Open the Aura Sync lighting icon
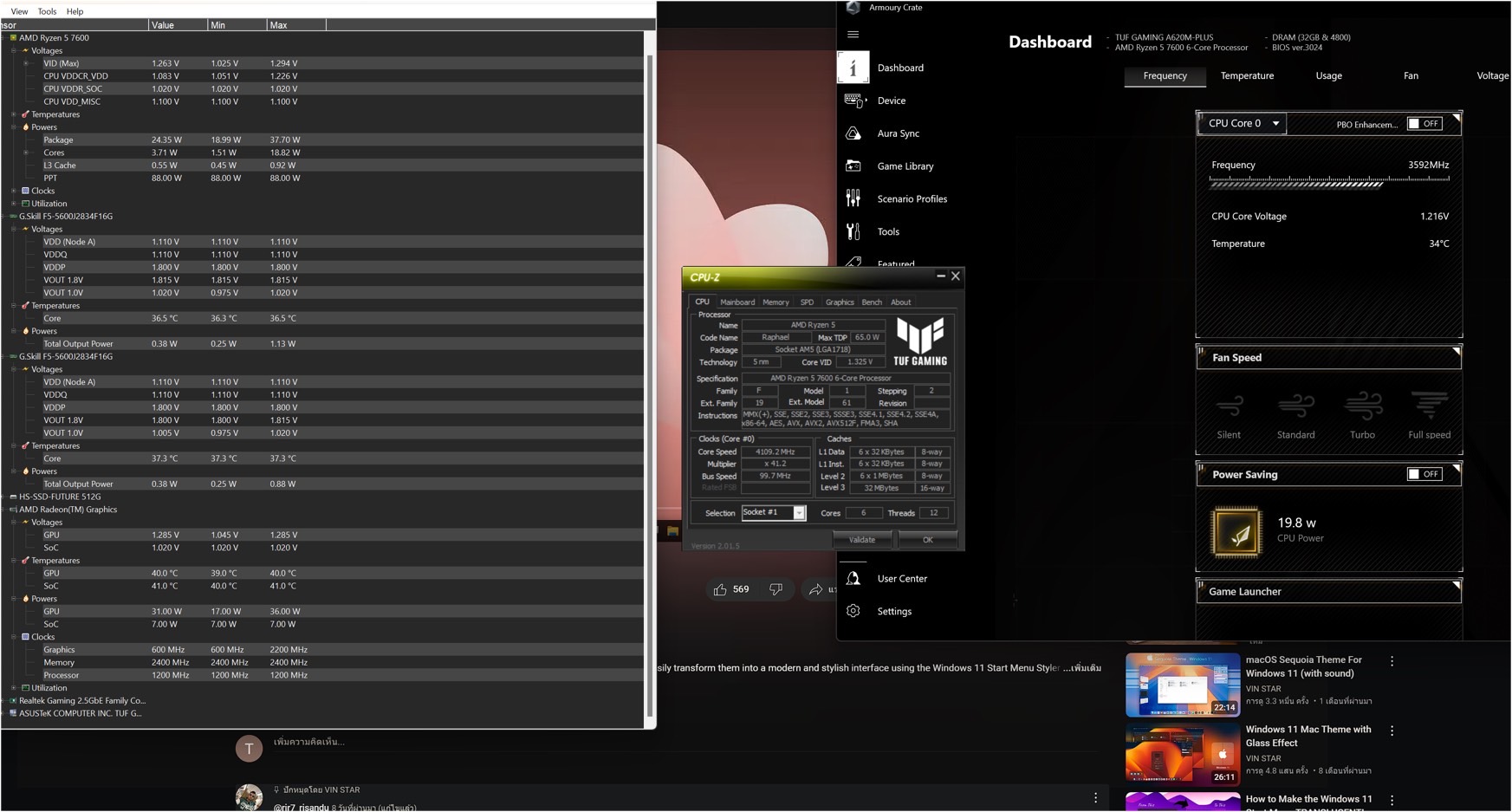Image resolution: width=1512 pixels, height=812 pixels. click(x=853, y=133)
